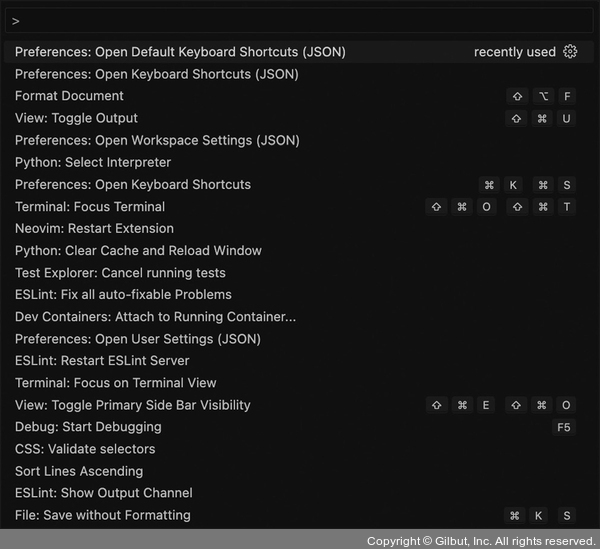Choose Python: Select Interpreter
The image size is (600, 549).
pos(93,162)
